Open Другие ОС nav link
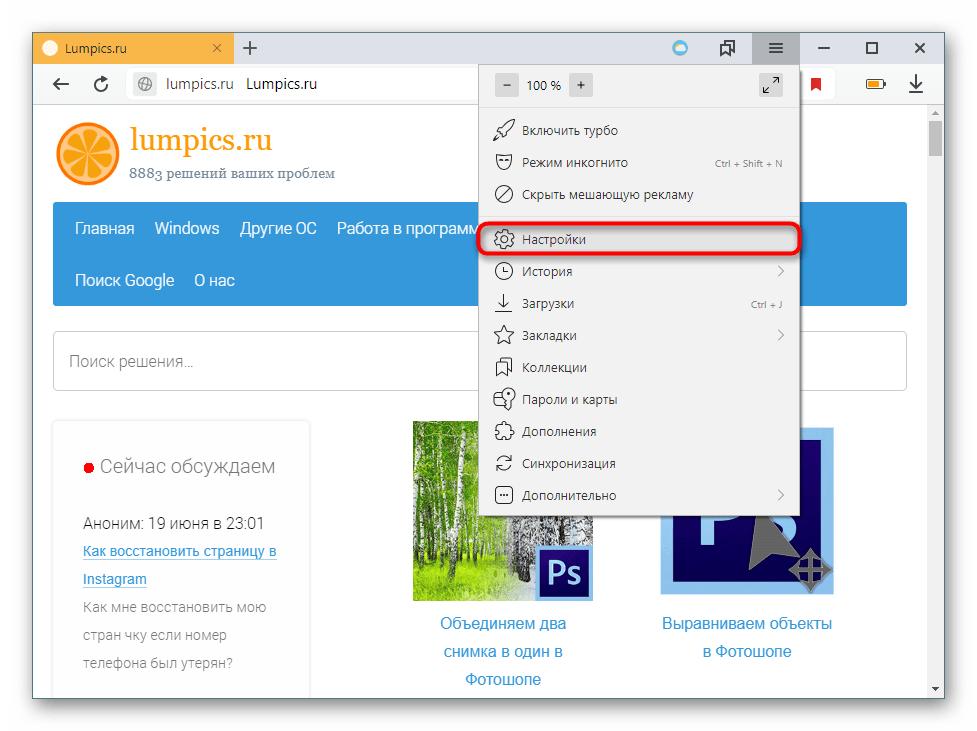This screenshot has height=731, width=977. tap(278, 229)
